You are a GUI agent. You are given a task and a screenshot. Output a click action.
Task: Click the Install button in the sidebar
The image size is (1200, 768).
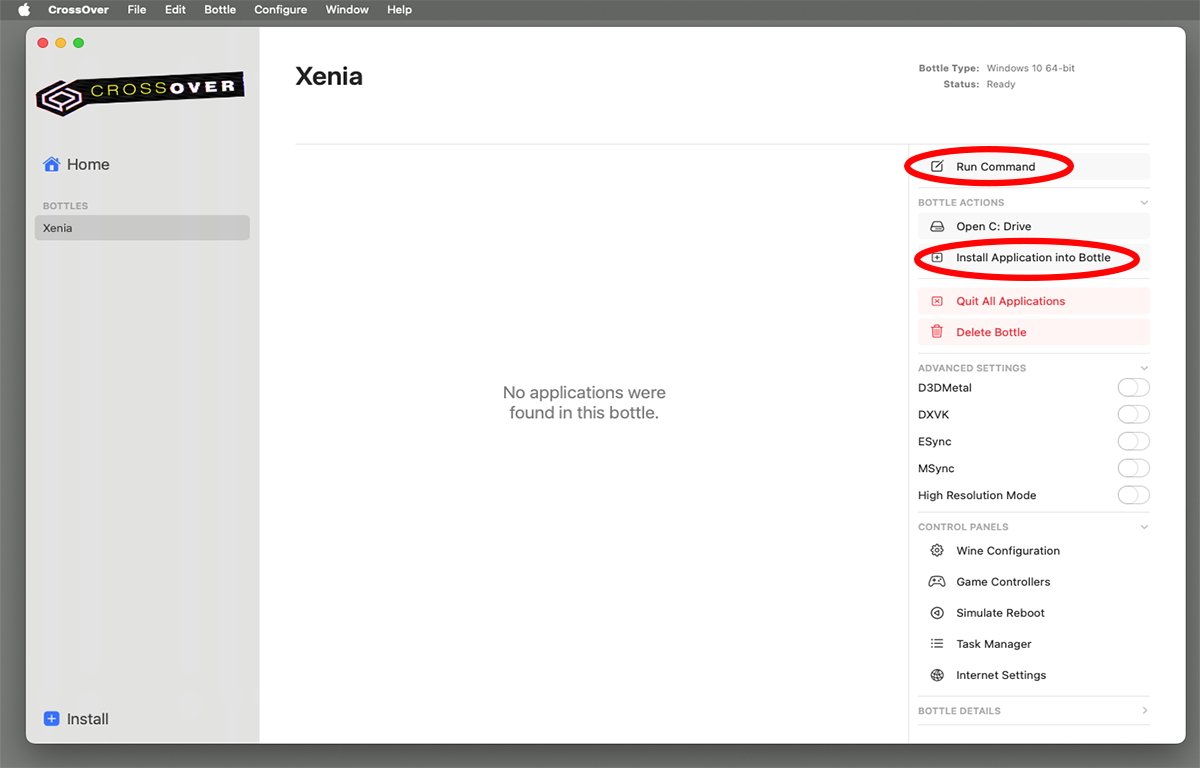[76, 719]
